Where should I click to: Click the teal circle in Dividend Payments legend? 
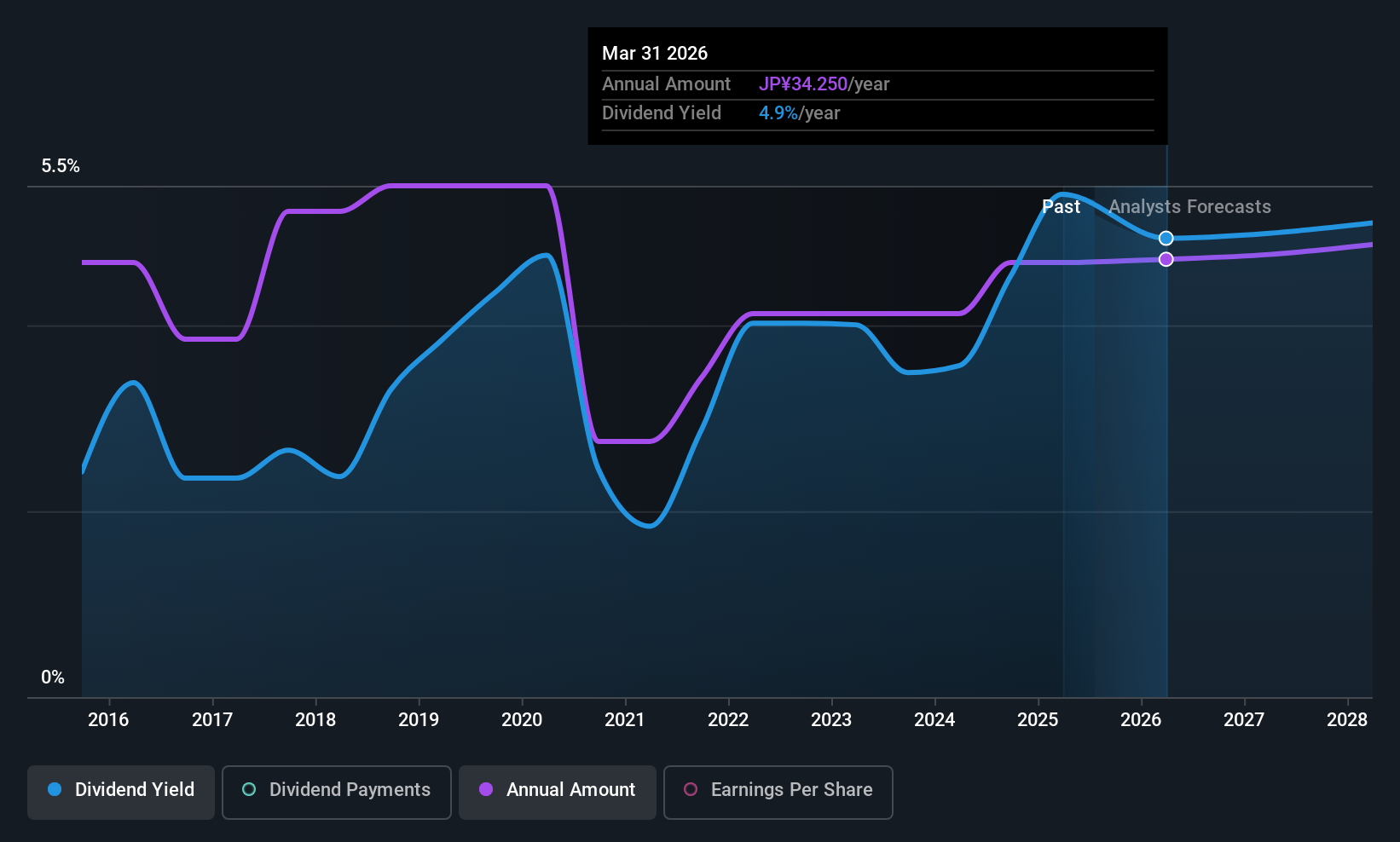pos(249,789)
